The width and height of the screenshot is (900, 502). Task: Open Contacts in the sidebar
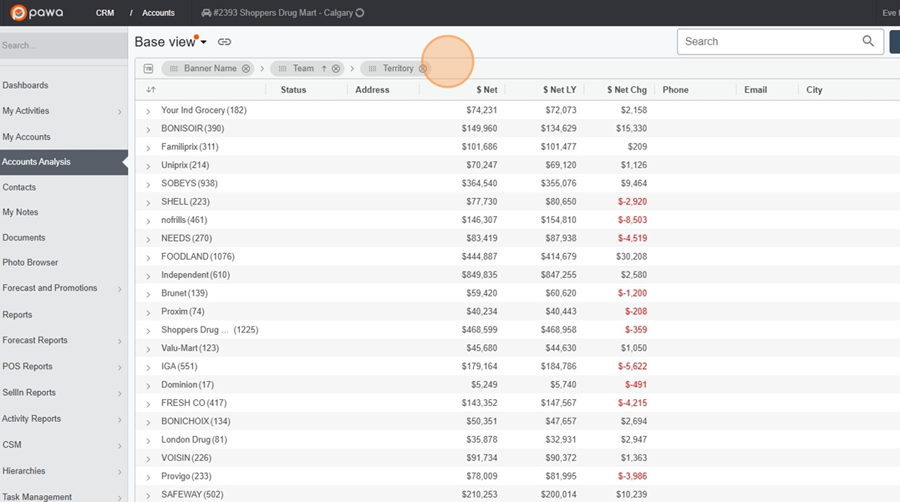point(19,187)
